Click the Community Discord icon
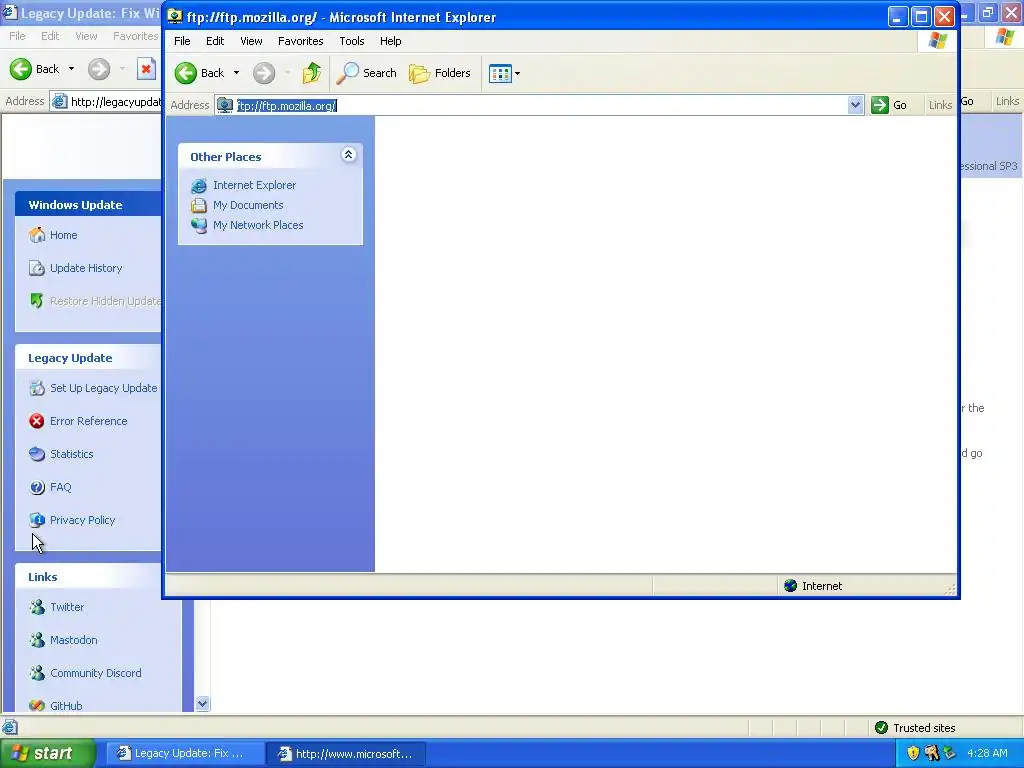 (x=37, y=673)
